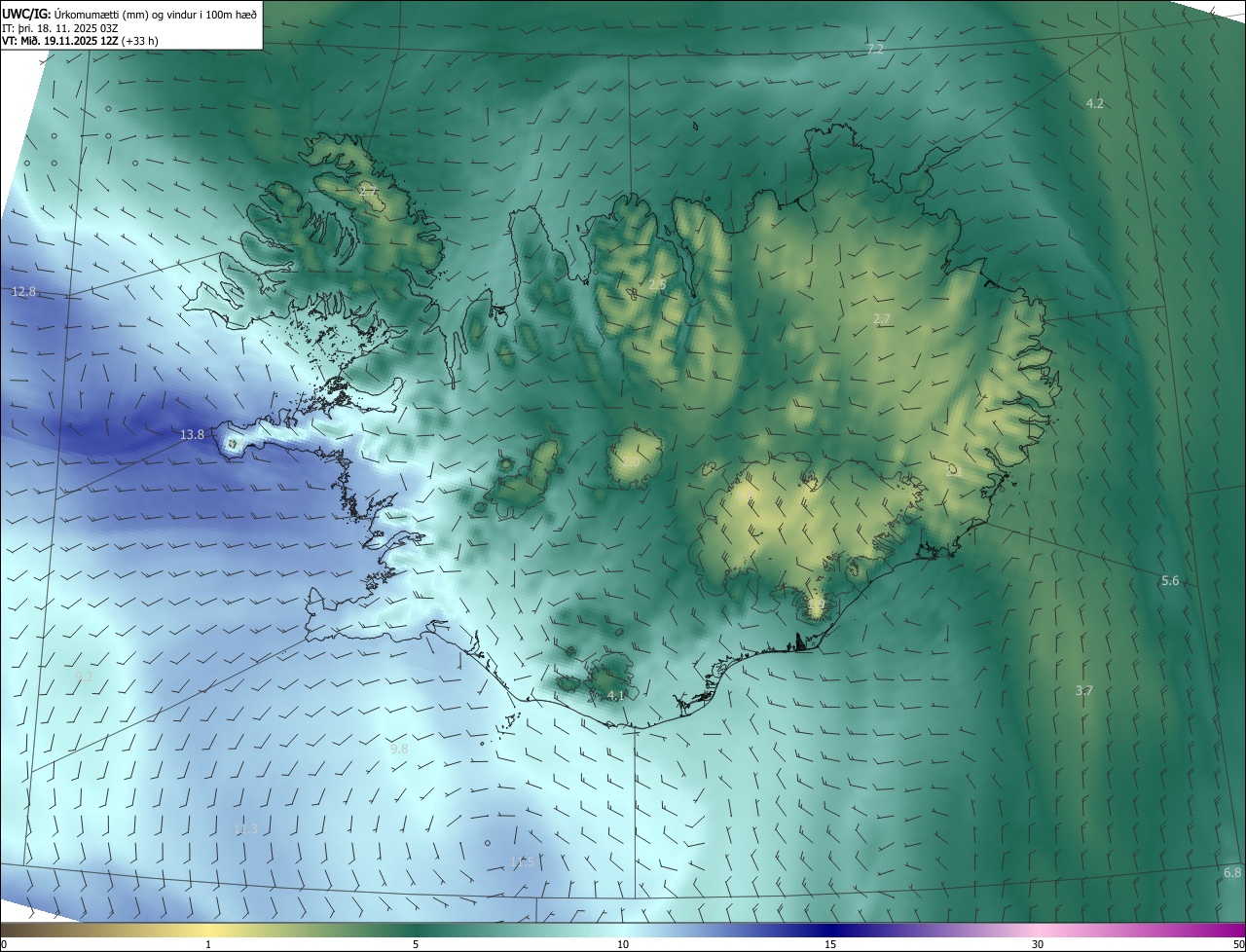Click the 5 tick on the color scale
This screenshot has width=1246, height=952.
coord(416,944)
